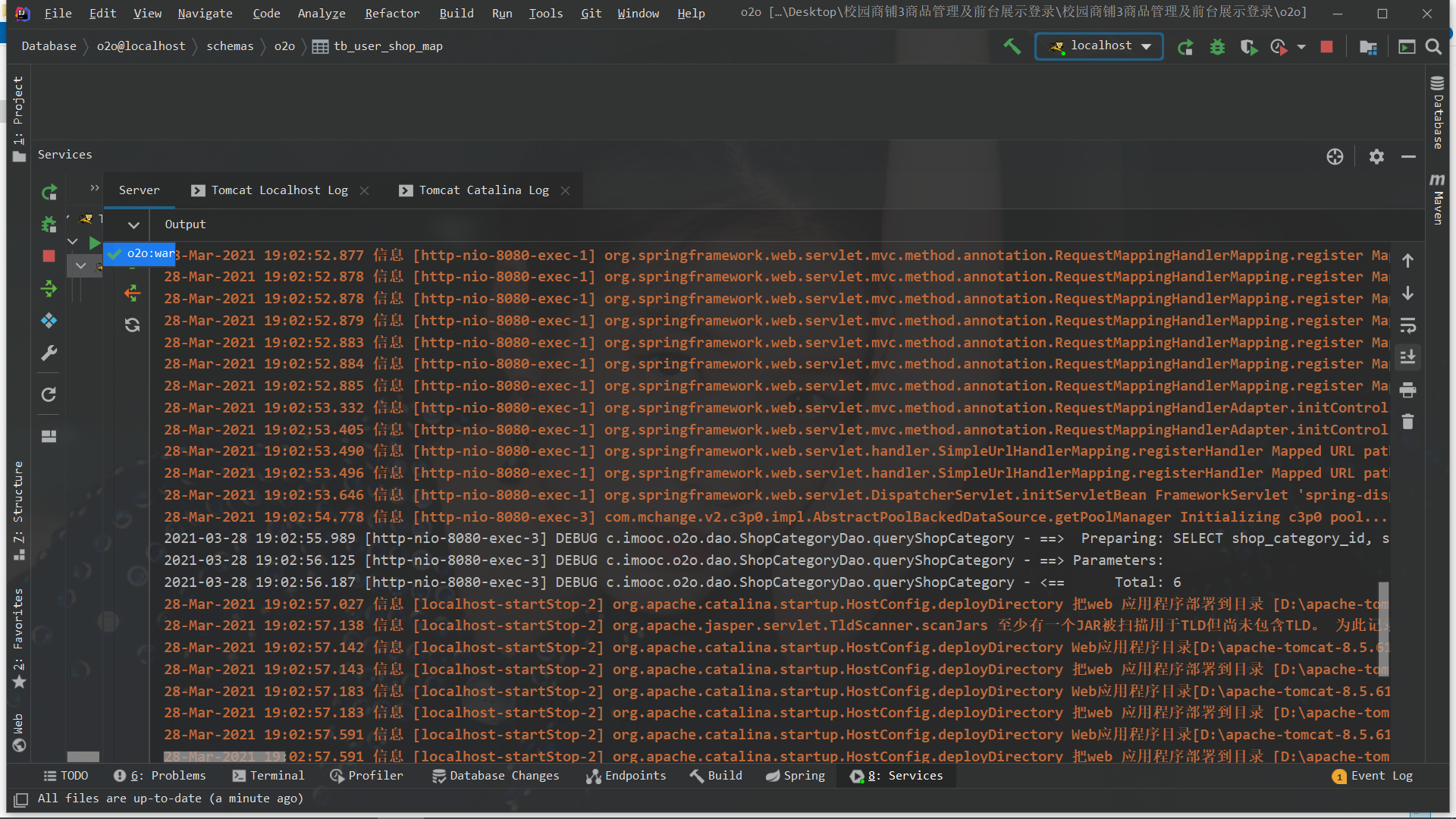Stop localhost with red square in main toolbar
The image size is (1456, 819).
pyautogui.click(x=1326, y=47)
